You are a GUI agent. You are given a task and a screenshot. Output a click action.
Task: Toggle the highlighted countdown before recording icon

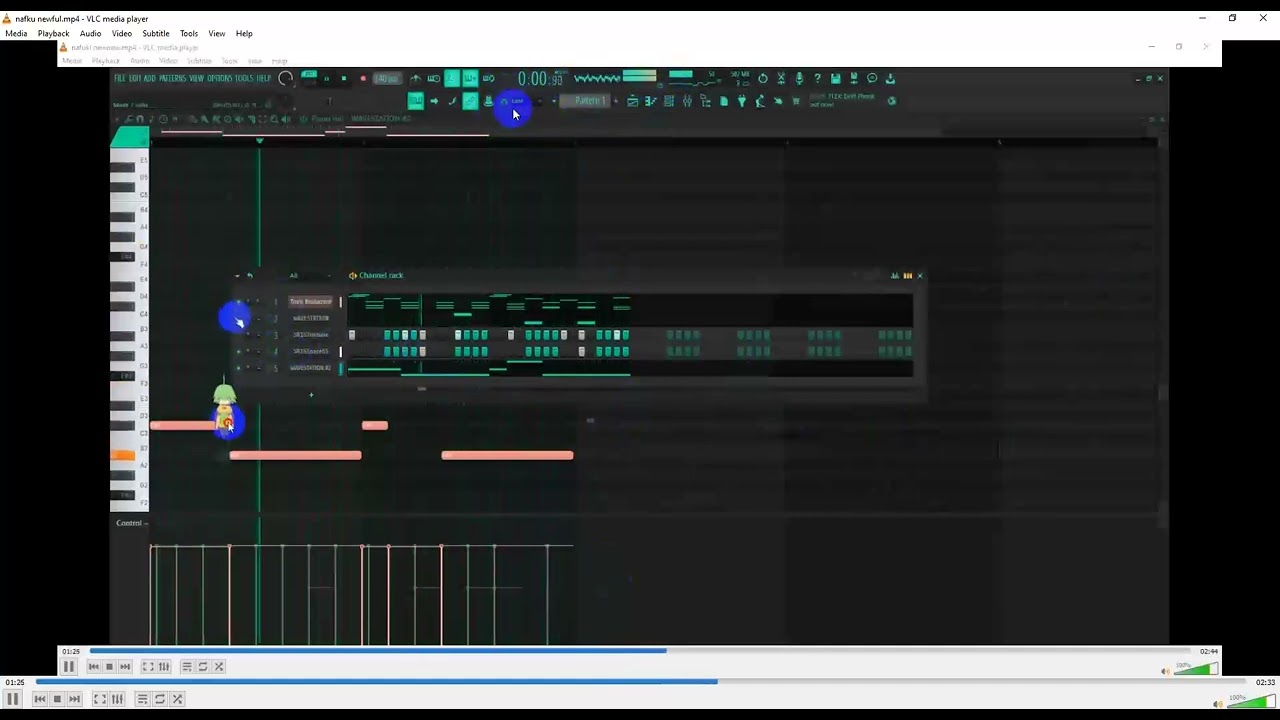point(451,78)
